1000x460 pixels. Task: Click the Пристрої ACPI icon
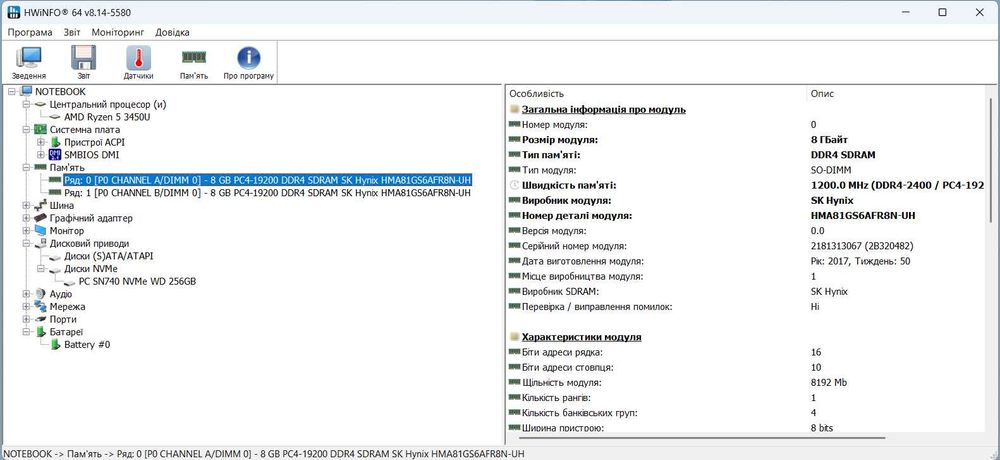tap(55, 142)
